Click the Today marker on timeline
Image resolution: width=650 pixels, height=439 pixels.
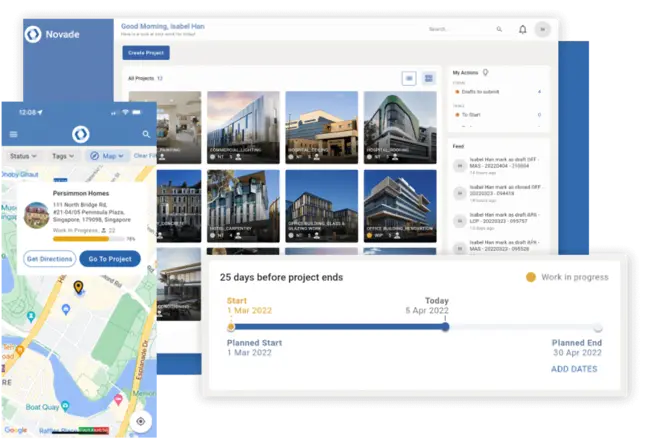click(x=445, y=326)
